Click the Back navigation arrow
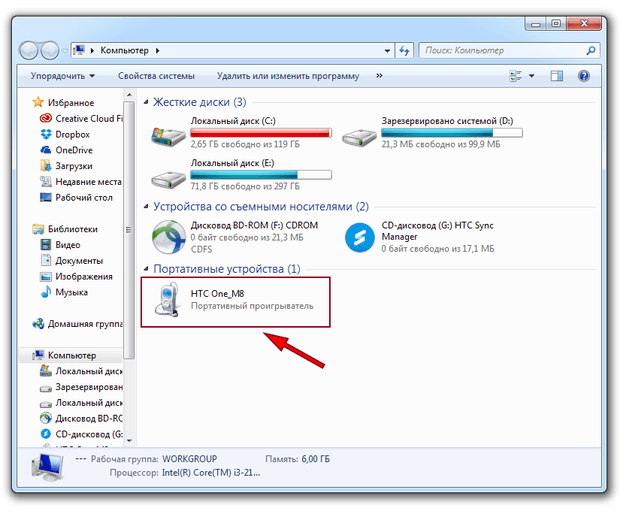This screenshot has width=620, height=514. [29, 51]
